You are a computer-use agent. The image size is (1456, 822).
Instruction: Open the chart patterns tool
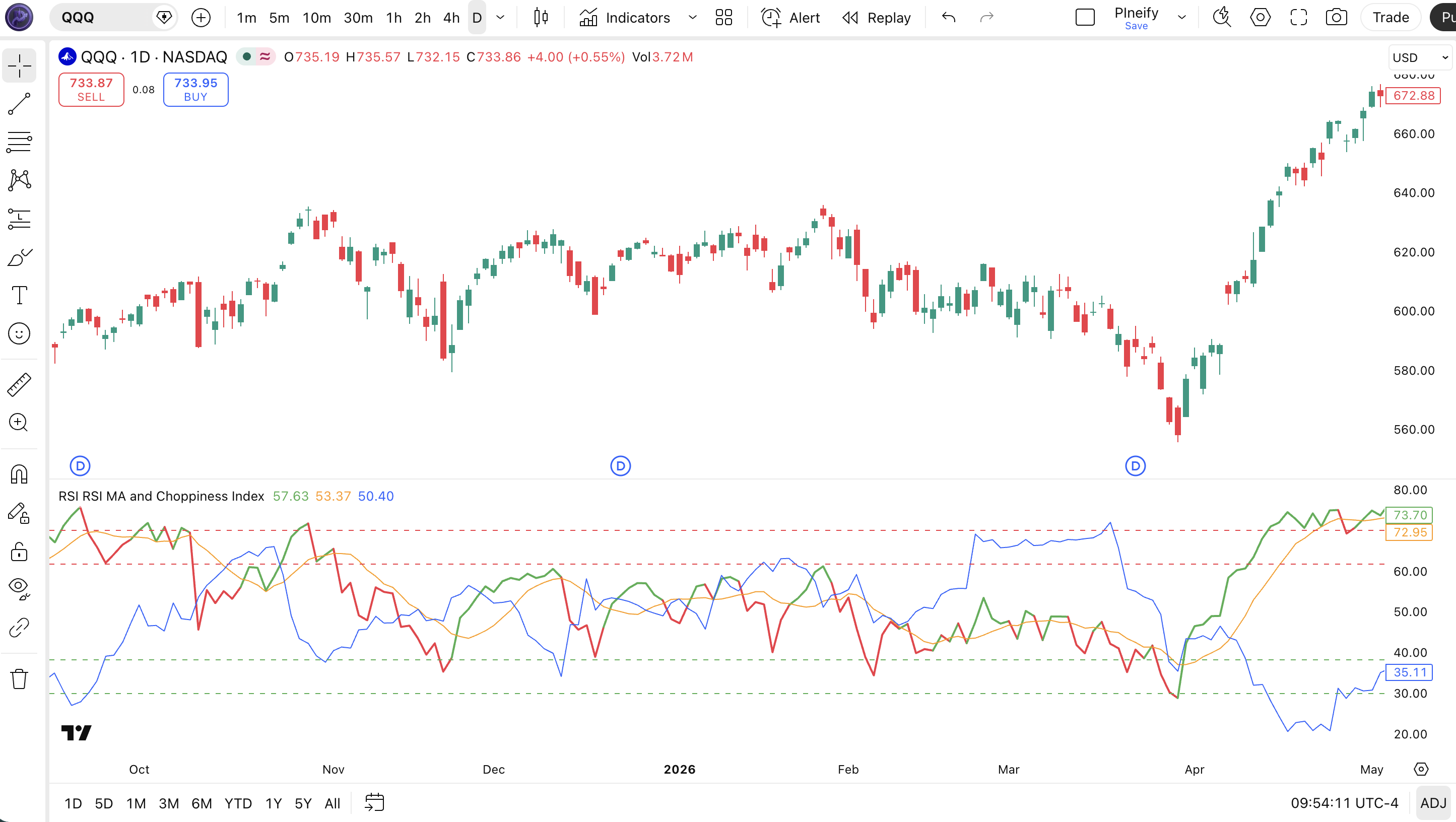tap(19, 180)
